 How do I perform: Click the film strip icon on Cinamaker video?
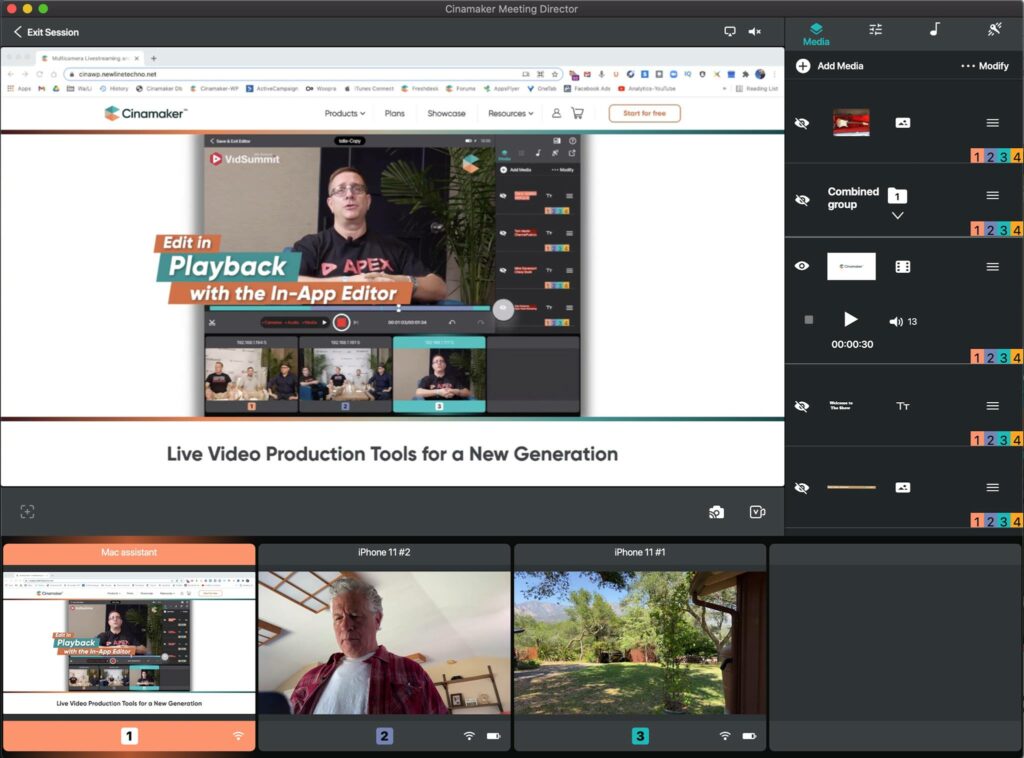[x=903, y=266]
